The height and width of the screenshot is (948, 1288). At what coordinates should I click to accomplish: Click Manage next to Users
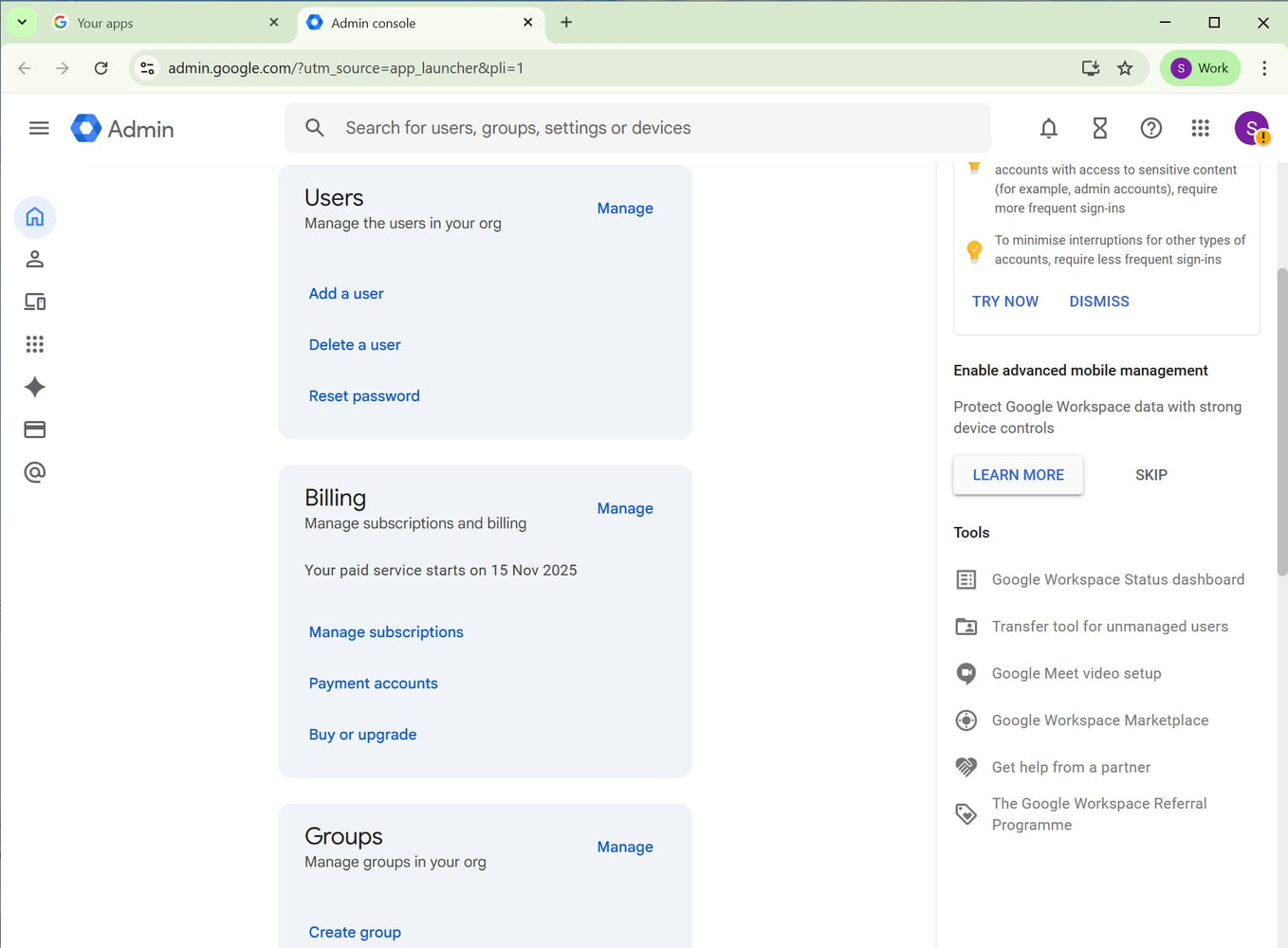point(624,208)
